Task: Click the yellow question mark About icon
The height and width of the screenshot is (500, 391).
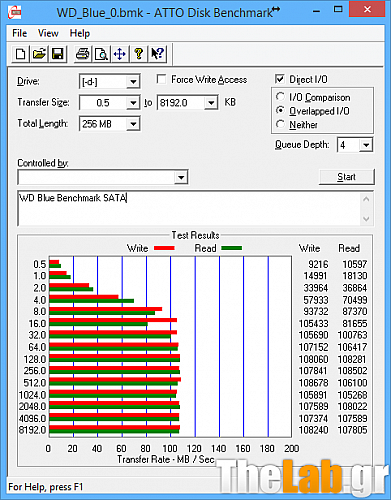Action: [138, 54]
